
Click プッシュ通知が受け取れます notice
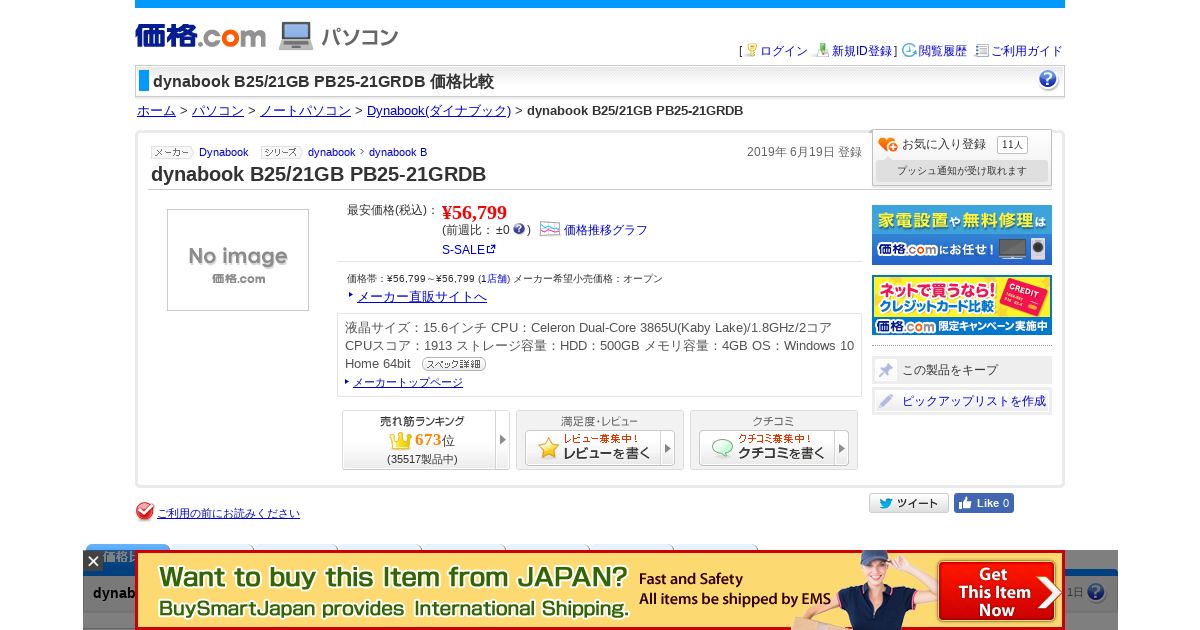(962, 171)
